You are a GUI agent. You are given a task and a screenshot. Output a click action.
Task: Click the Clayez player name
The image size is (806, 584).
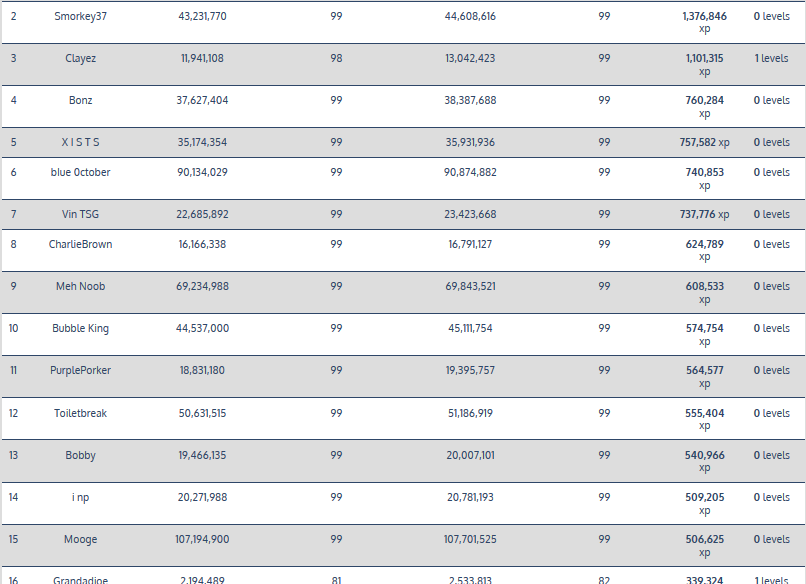80,58
